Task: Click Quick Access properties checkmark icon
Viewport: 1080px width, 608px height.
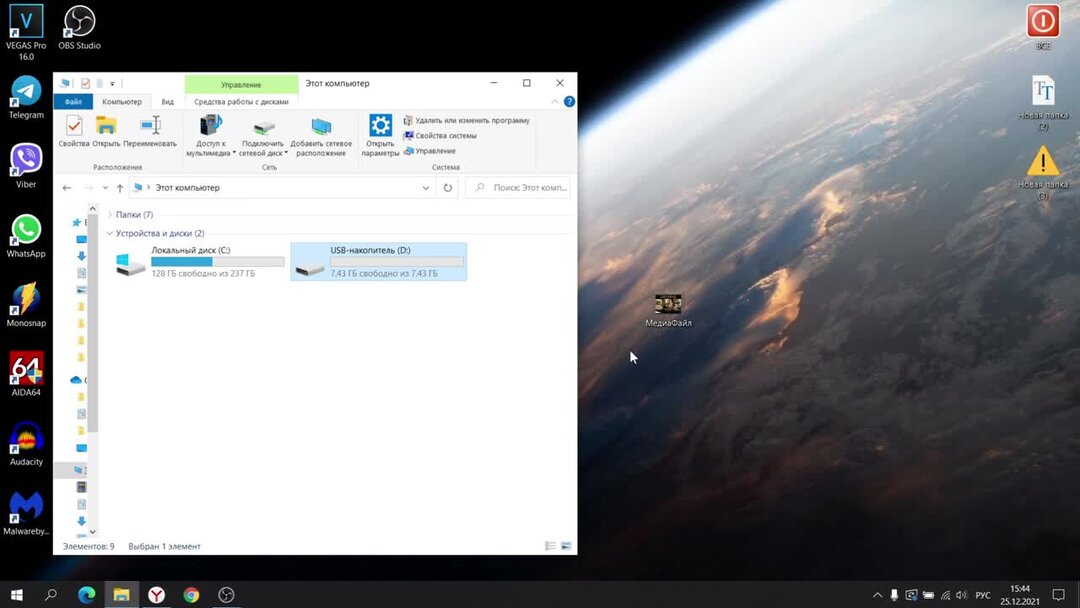Action: [x=85, y=83]
